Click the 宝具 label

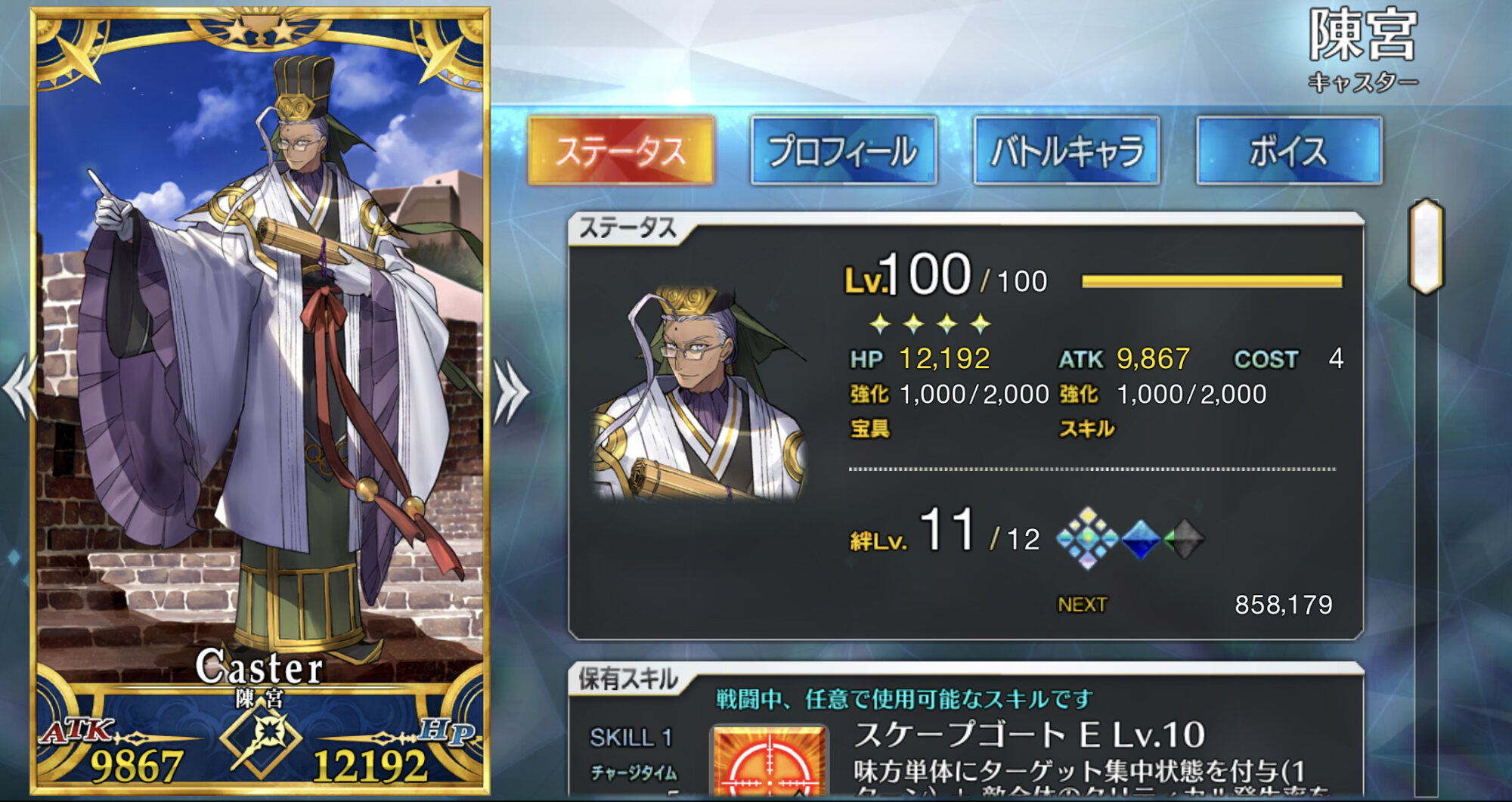pos(870,429)
